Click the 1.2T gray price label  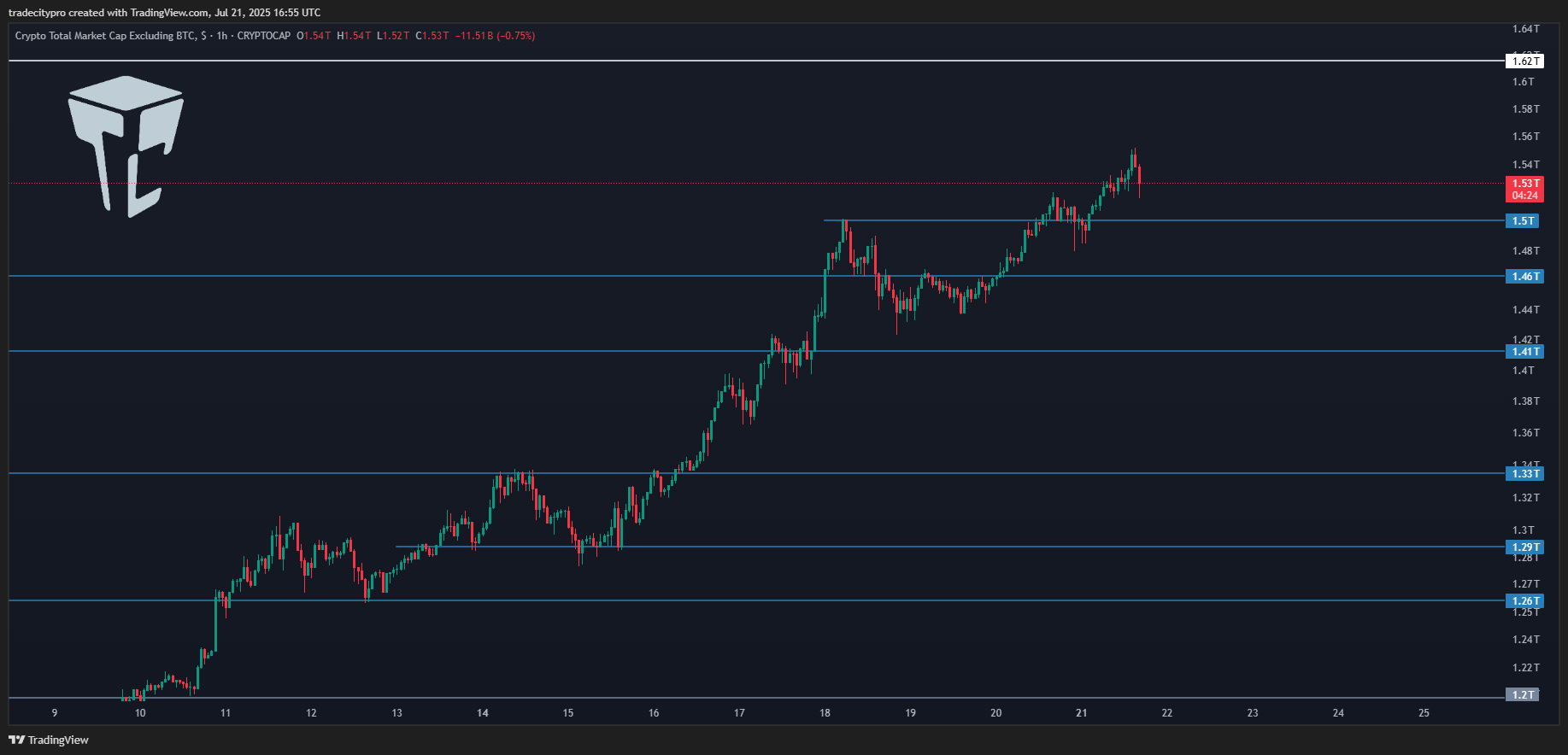pyautogui.click(x=1523, y=694)
